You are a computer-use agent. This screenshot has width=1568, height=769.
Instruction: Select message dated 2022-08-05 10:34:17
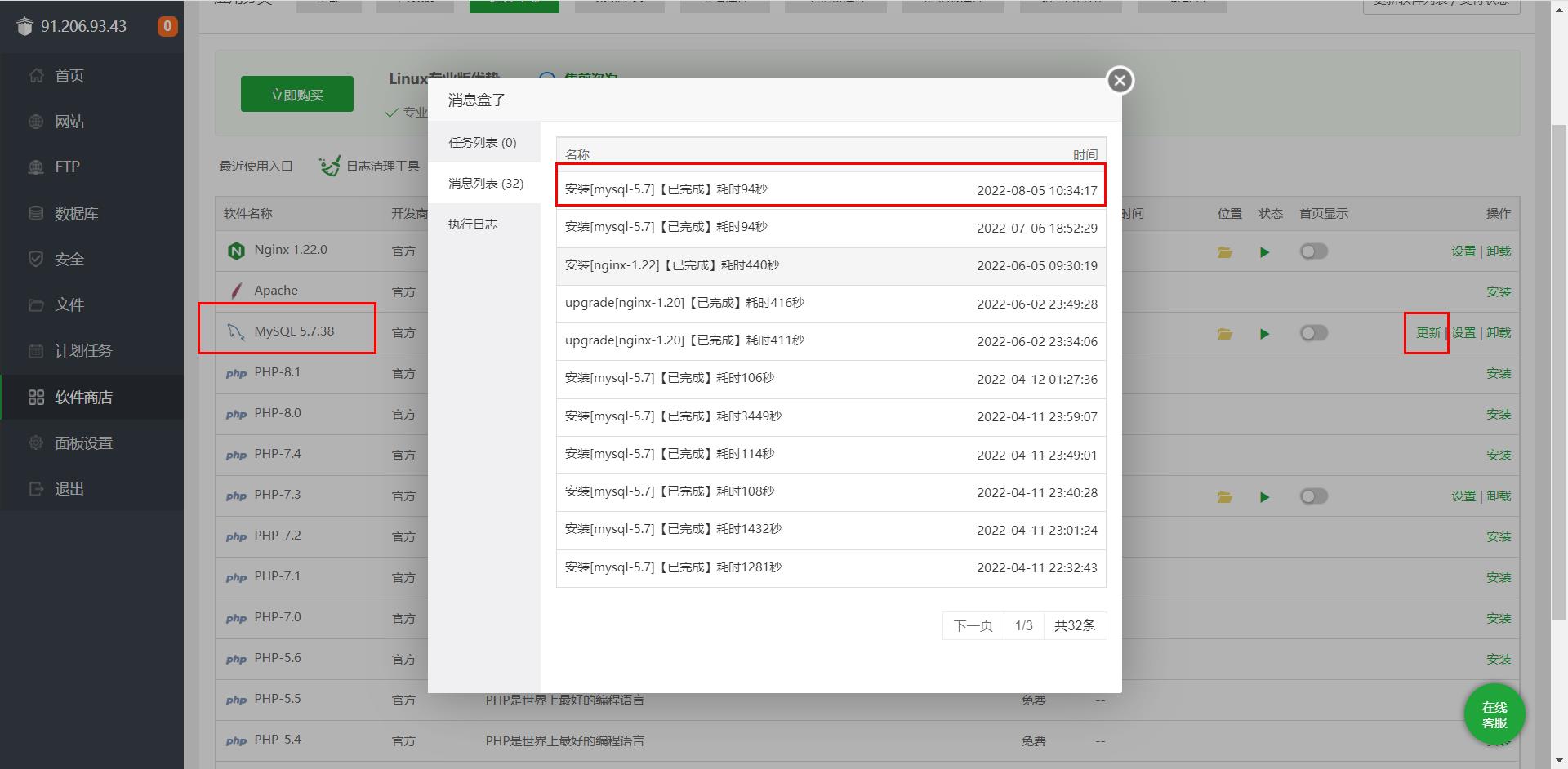[x=831, y=189]
